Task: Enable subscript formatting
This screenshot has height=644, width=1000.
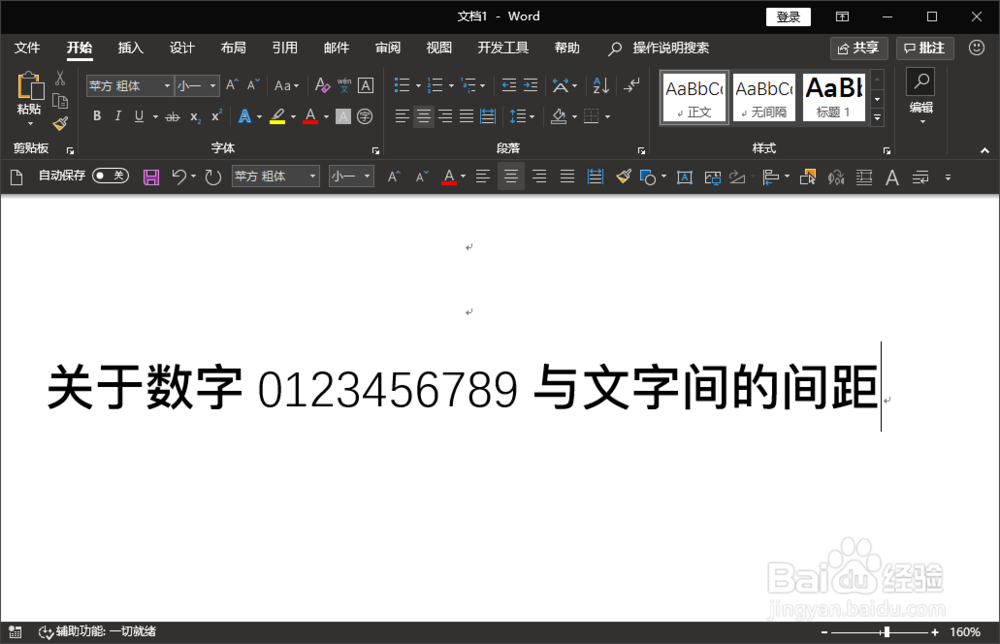Action: 195,116
